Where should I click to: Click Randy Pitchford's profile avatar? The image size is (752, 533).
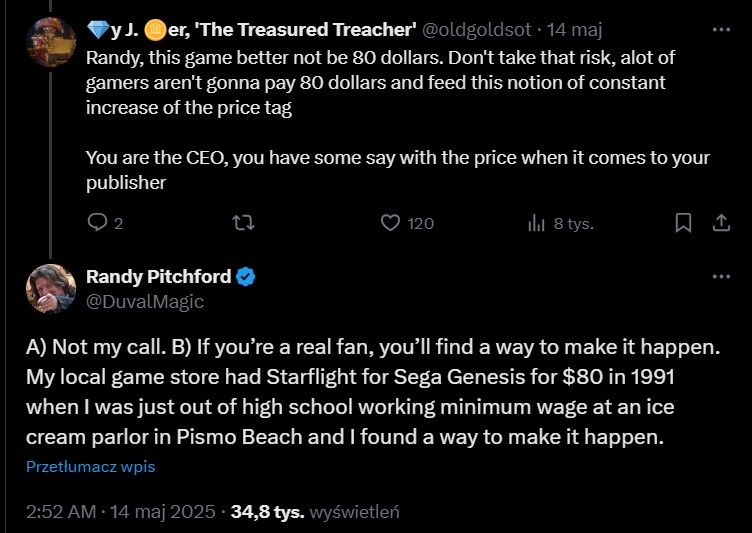pyautogui.click(x=51, y=289)
